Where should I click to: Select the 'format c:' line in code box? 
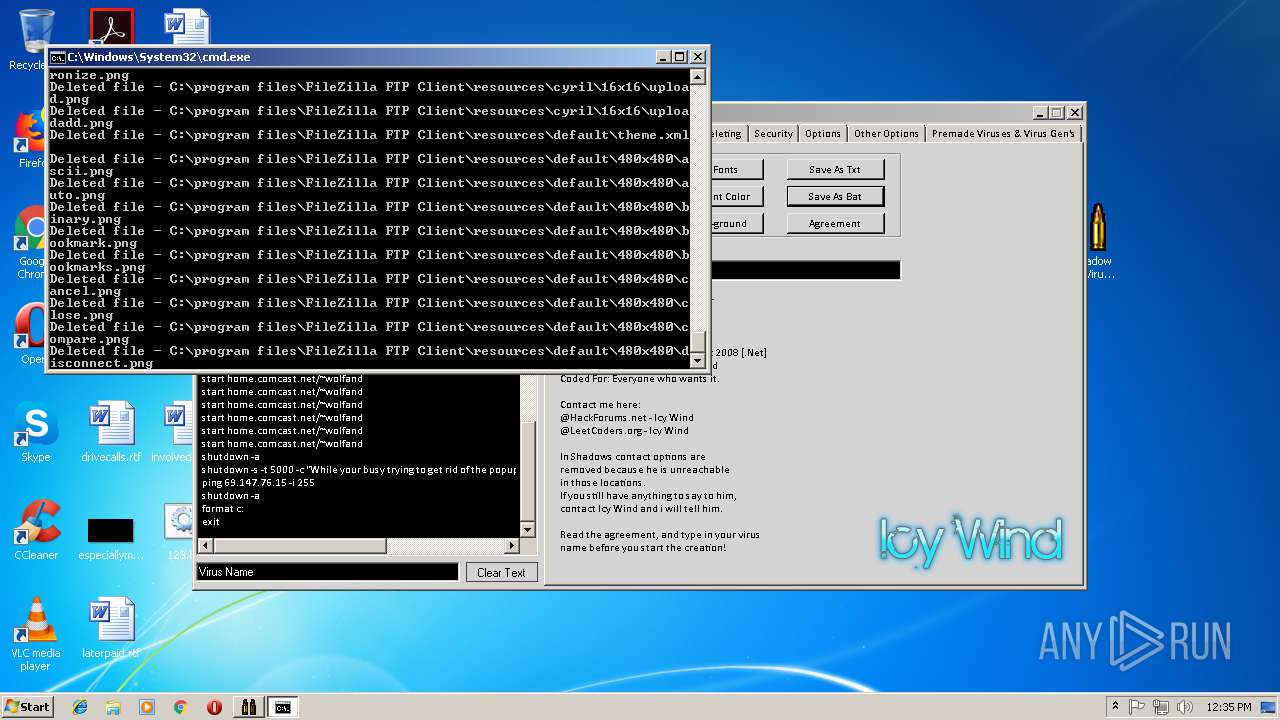click(223, 509)
